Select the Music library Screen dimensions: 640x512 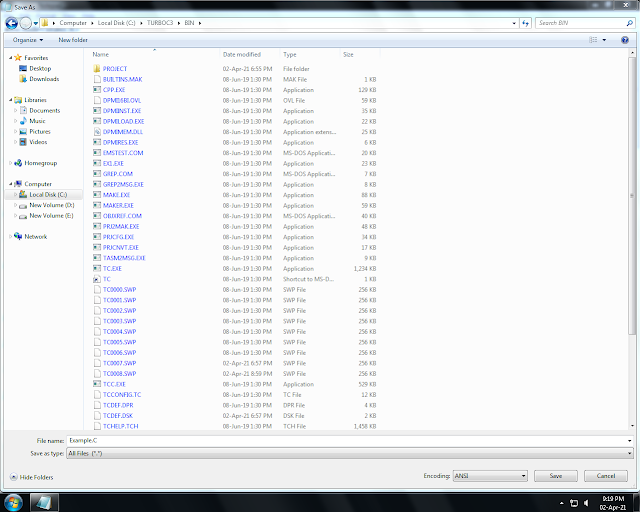[x=37, y=121]
